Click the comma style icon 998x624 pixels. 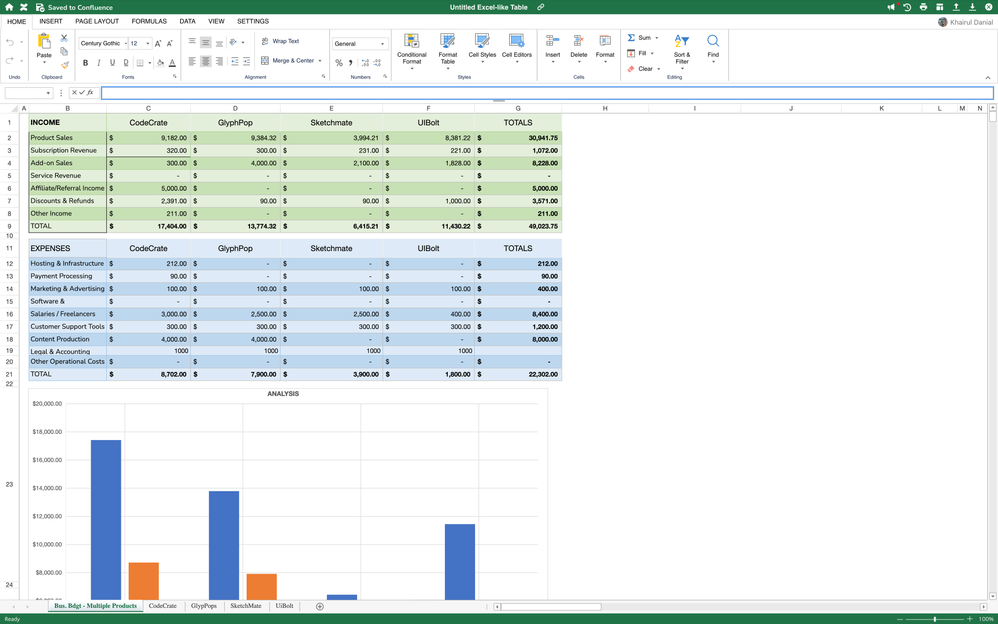click(x=350, y=62)
